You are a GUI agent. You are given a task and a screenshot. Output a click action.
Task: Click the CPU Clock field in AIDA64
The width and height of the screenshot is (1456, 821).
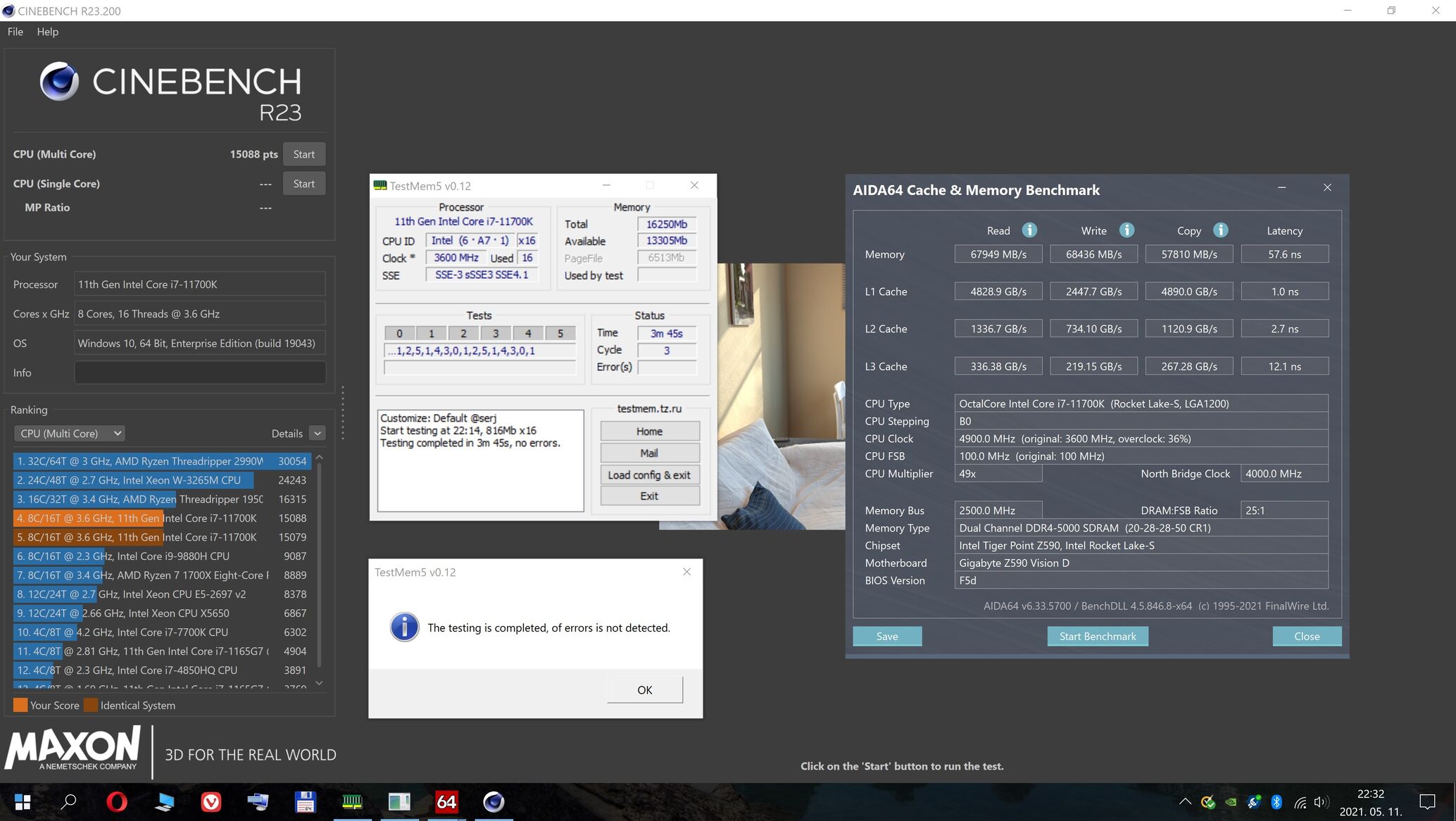coord(1141,439)
